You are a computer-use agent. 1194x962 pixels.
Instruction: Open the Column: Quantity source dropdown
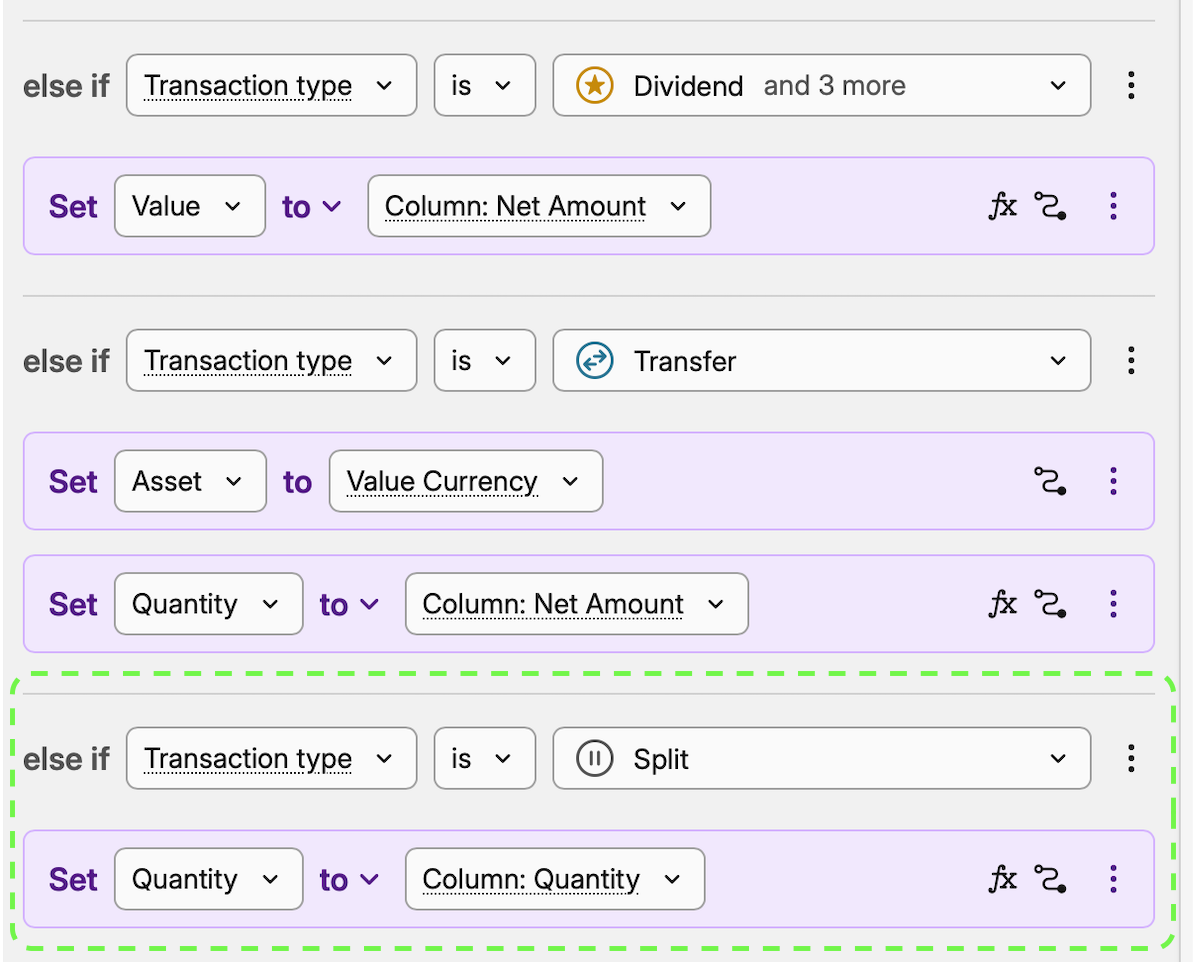click(x=554, y=879)
